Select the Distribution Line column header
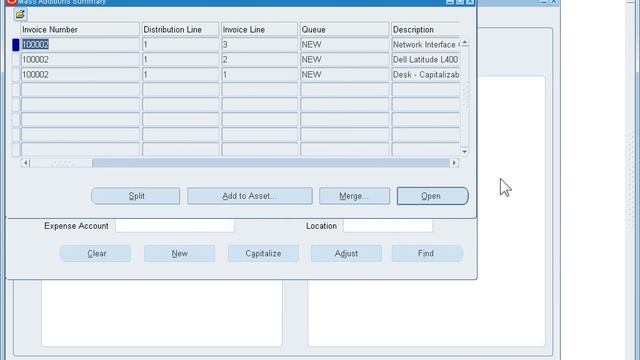The width and height of the screenshot is (640, 360). (x=180, y=29)
